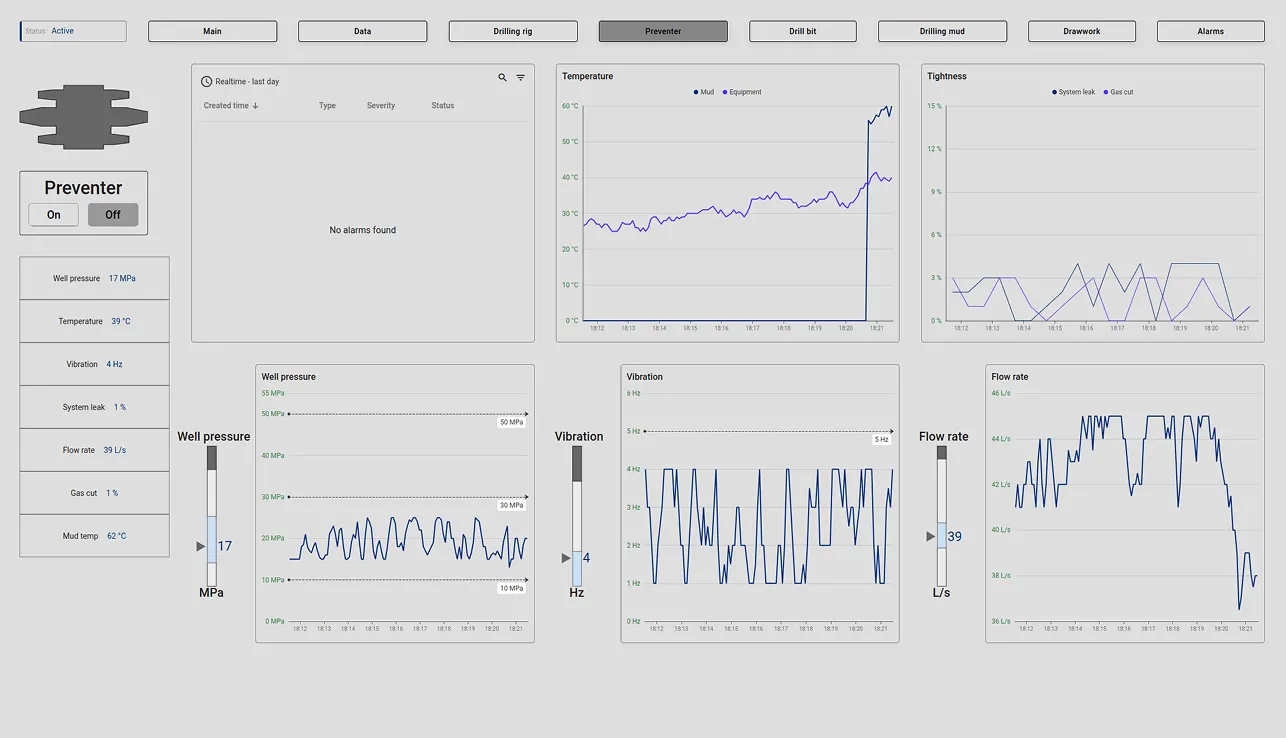Click the Flow rate gauge arrow pointer
This screenshot has height=738, width=1286.
(931, 537)
